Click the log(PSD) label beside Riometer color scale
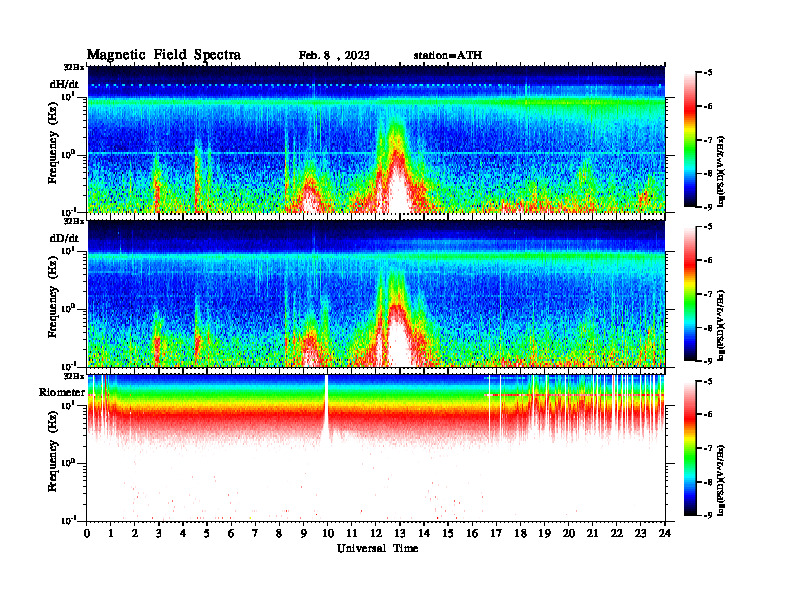The height and width of the screenshot is (612, 792). pyautogui.click(x=721, y=479)
